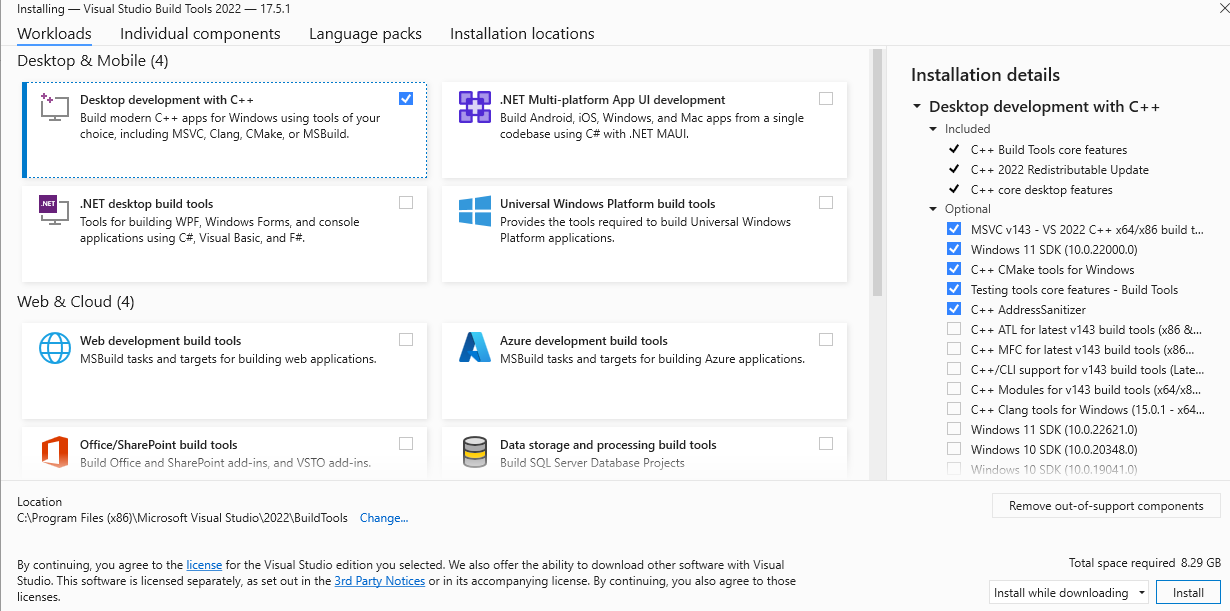Click the Desktop development with C++ icon
The image size is (1230, 611).
53,107
